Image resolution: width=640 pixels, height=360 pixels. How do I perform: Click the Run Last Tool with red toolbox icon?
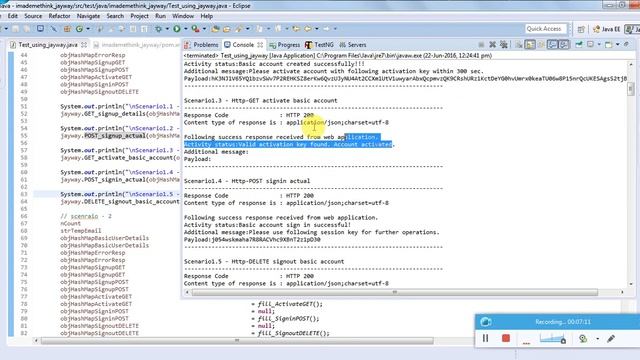tap(195, 29)
